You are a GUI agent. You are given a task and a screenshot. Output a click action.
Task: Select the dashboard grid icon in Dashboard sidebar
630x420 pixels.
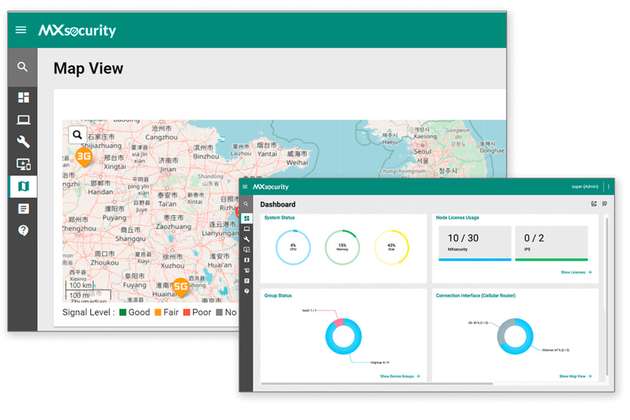click(x=247, y=218)
